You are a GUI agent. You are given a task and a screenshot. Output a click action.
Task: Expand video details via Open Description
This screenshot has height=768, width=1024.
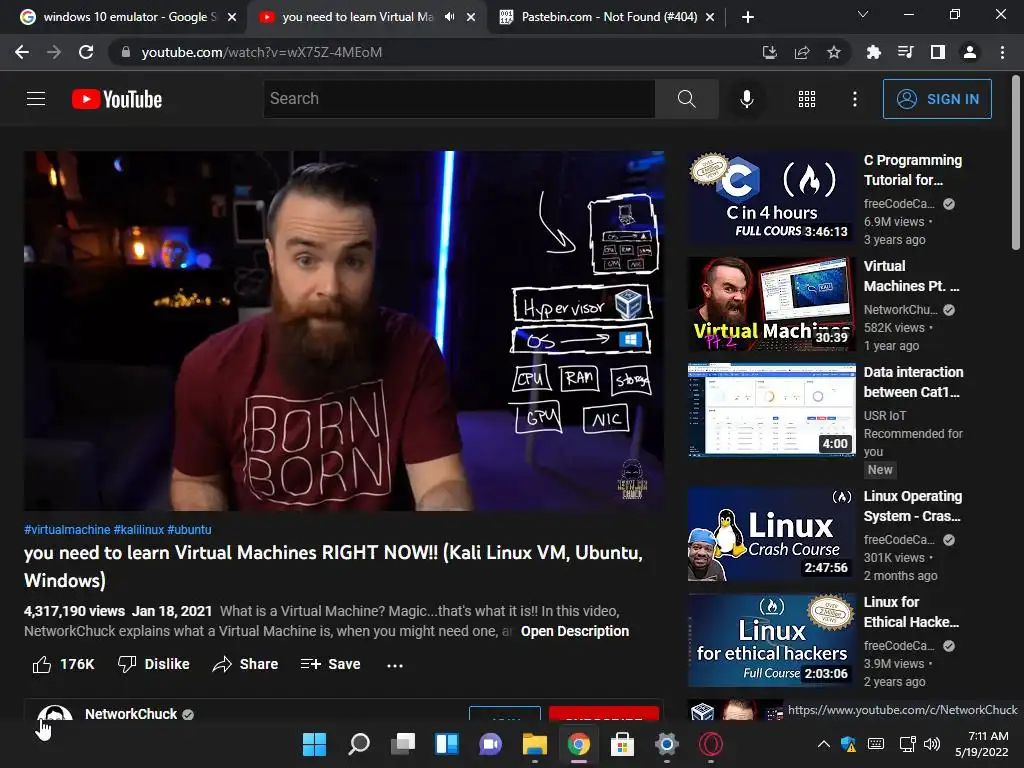point(575,632)
